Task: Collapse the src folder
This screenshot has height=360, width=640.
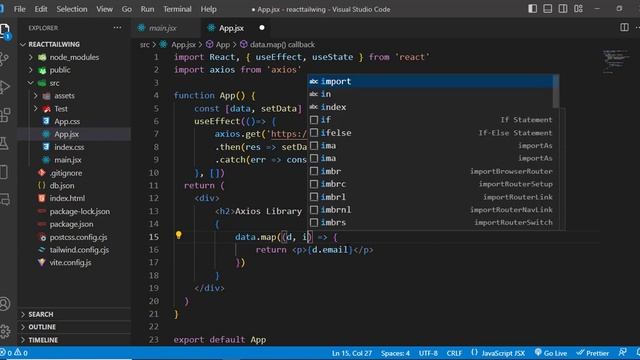Action: [54, 83]
